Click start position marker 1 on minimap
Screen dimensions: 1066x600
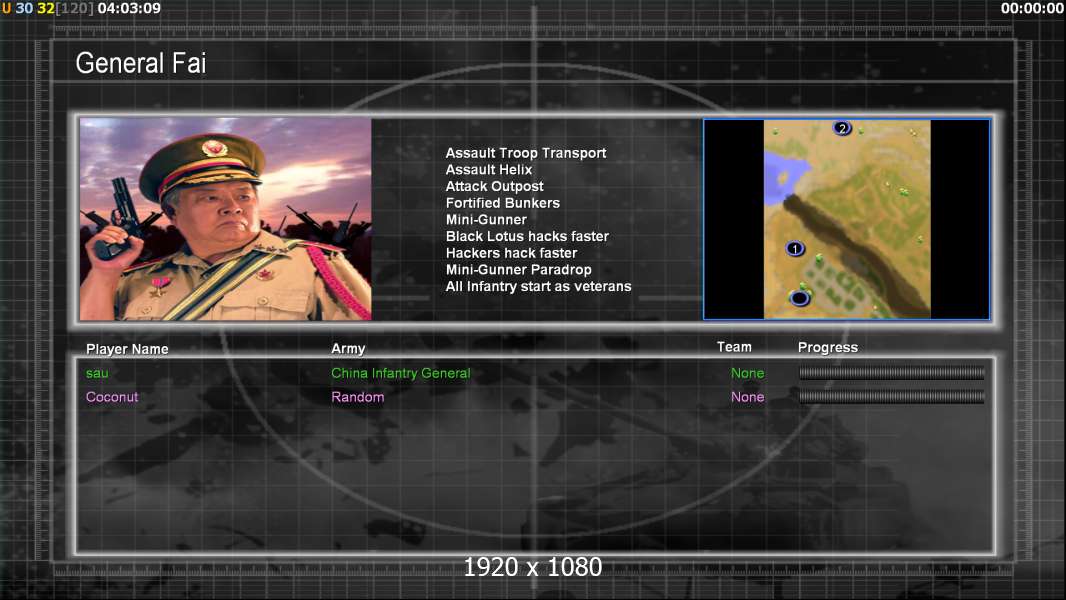click(795, 249)
